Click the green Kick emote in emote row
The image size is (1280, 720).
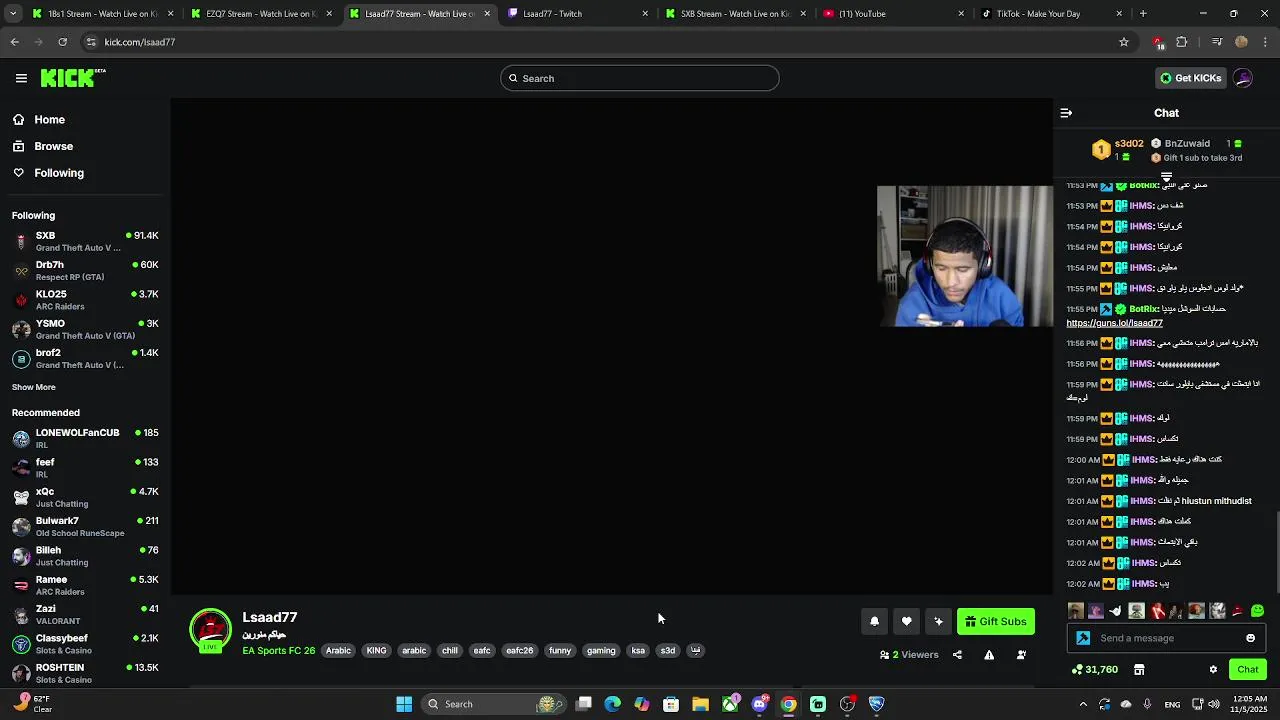(1257, 611)
